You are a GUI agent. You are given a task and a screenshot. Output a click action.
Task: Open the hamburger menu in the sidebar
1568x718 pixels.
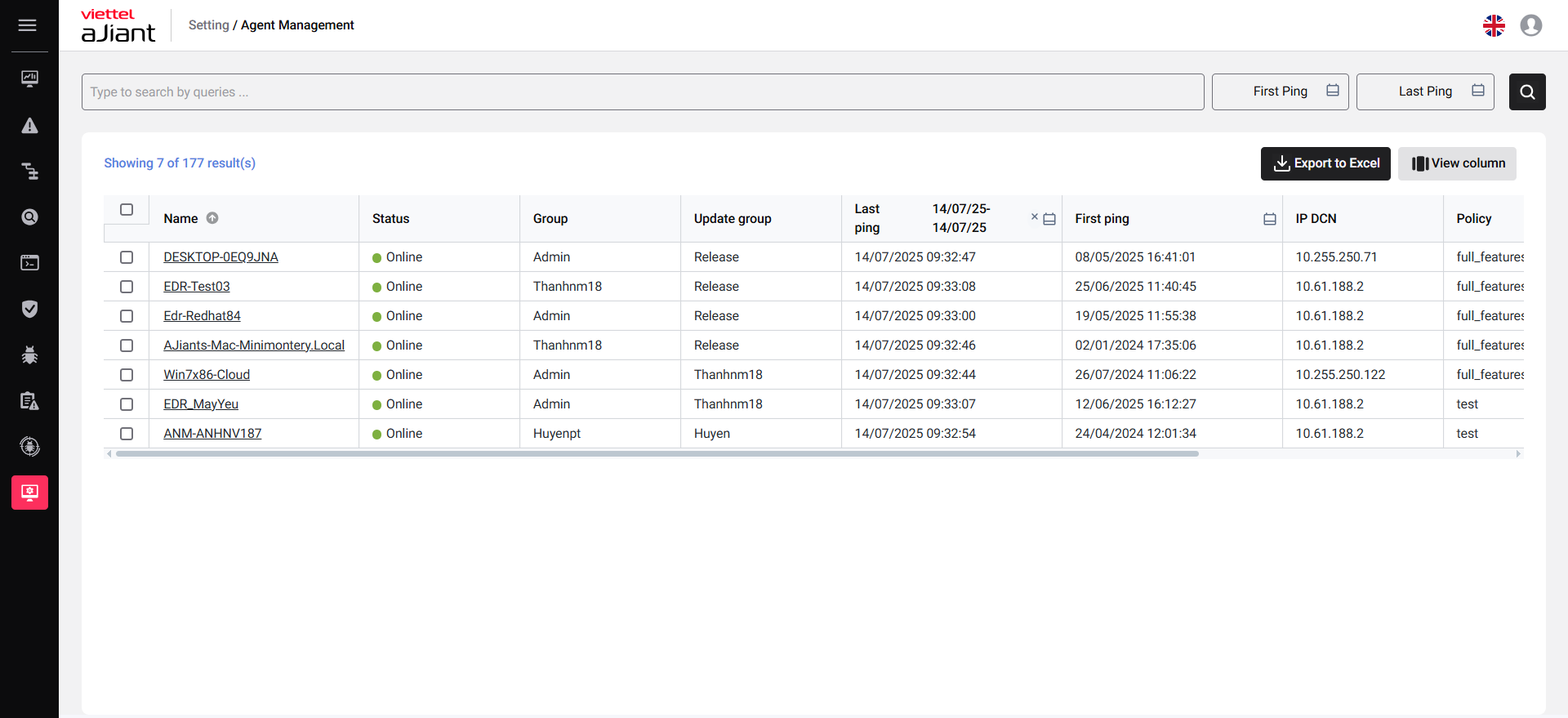click(x=28, y=25)
